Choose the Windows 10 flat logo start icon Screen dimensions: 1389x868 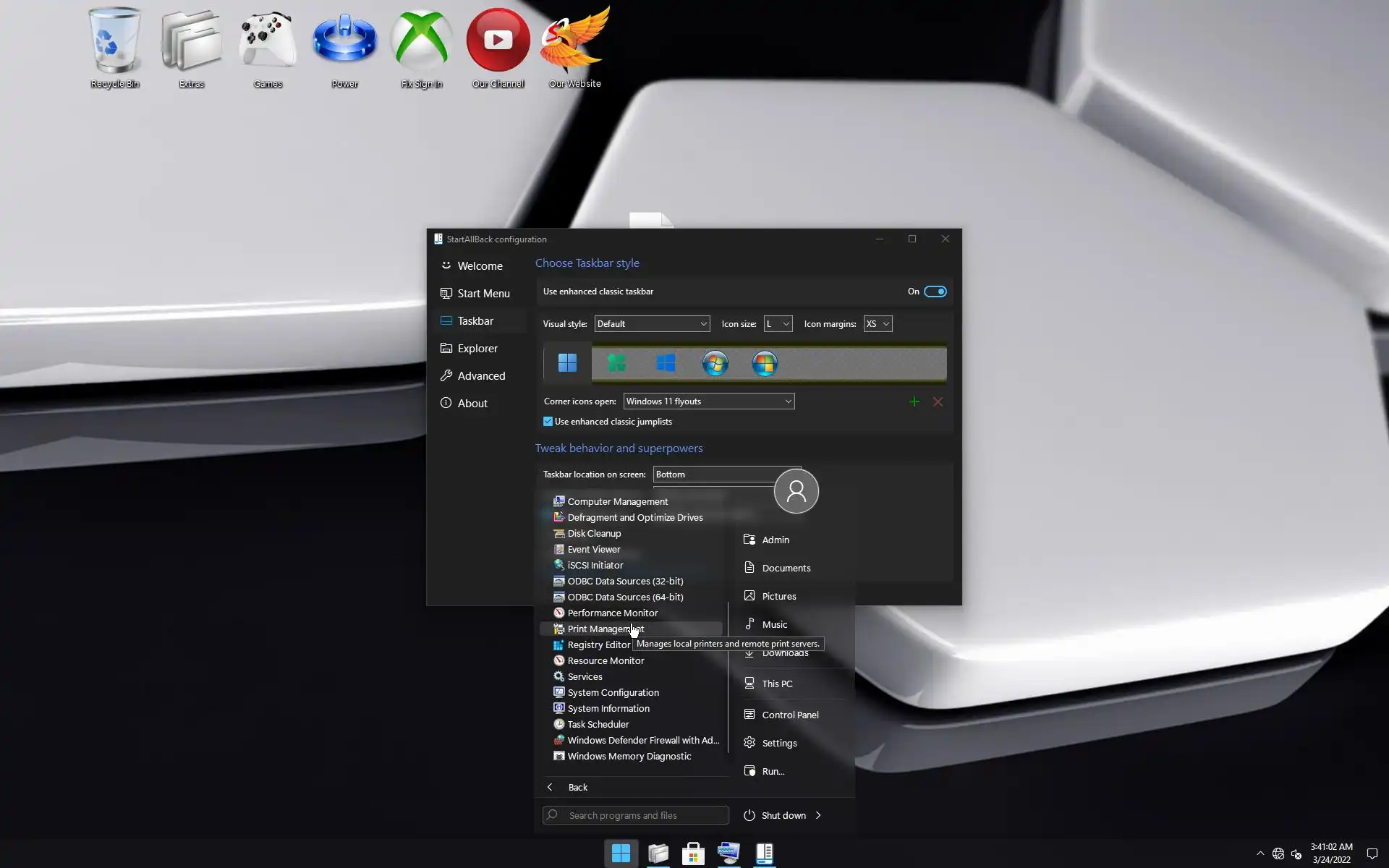click(666, 363)
